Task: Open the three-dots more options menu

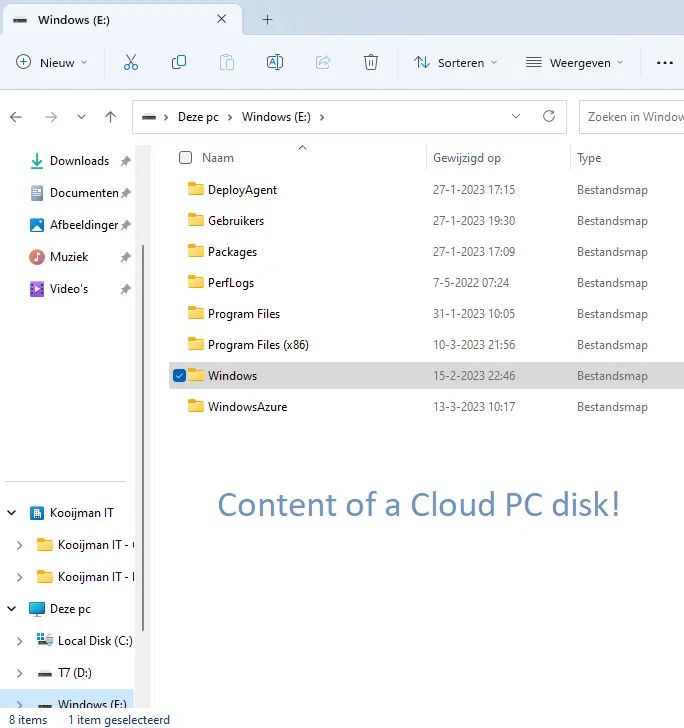Action: (664, 62)
